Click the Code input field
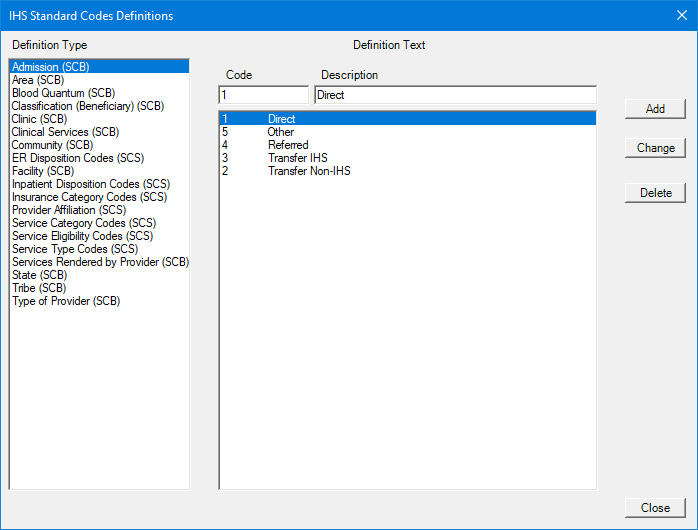The image size is (698, 530). (263, 95)
